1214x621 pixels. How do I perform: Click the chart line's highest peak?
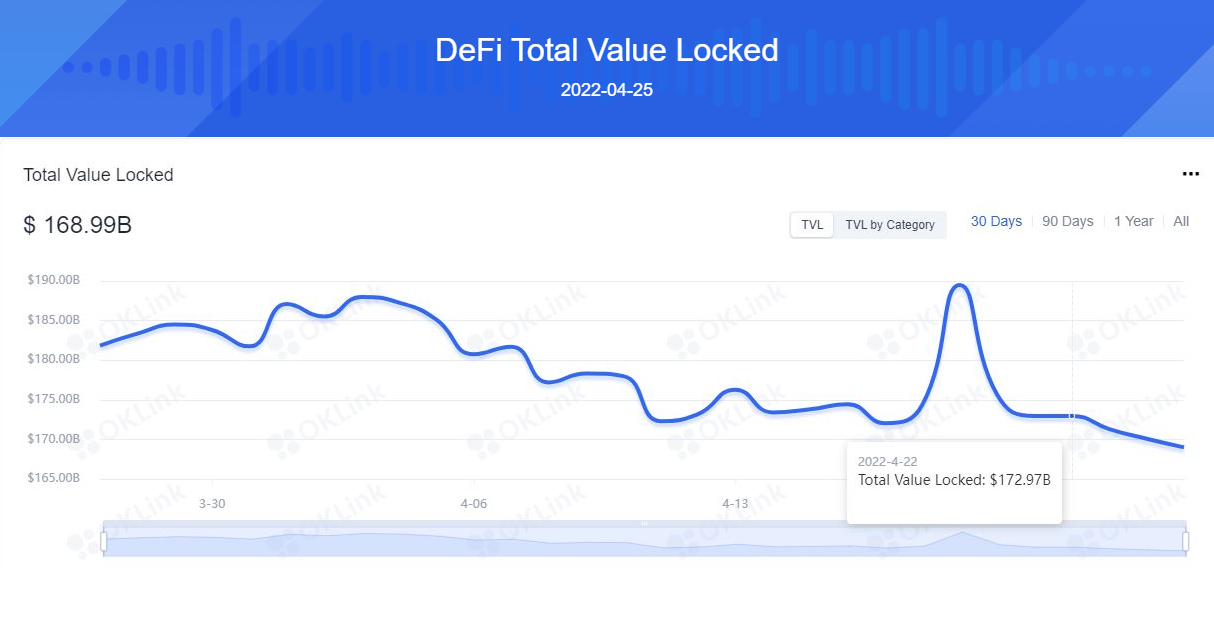960,286
